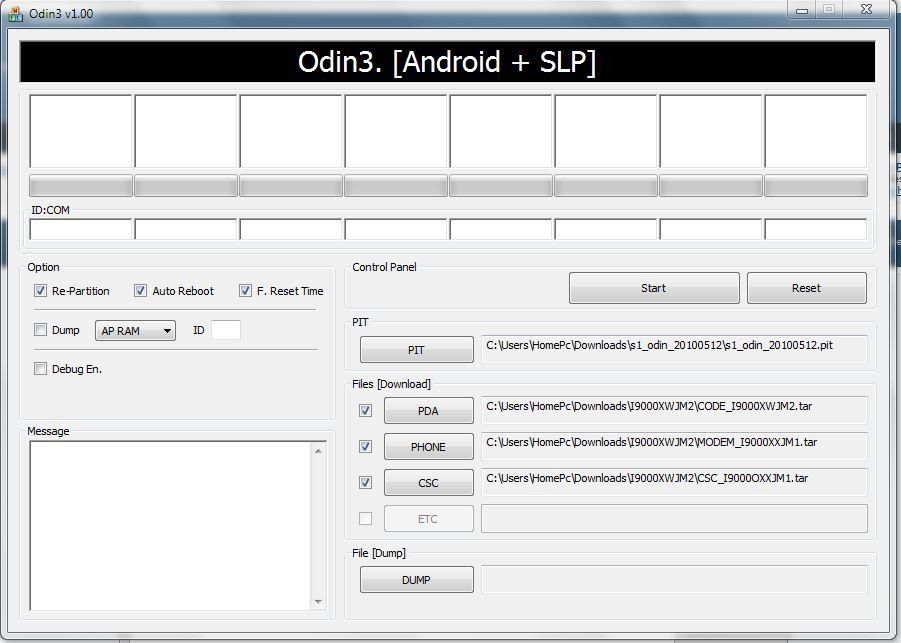
Task: Click the first ID:COM port box
Action: (81, 229)
